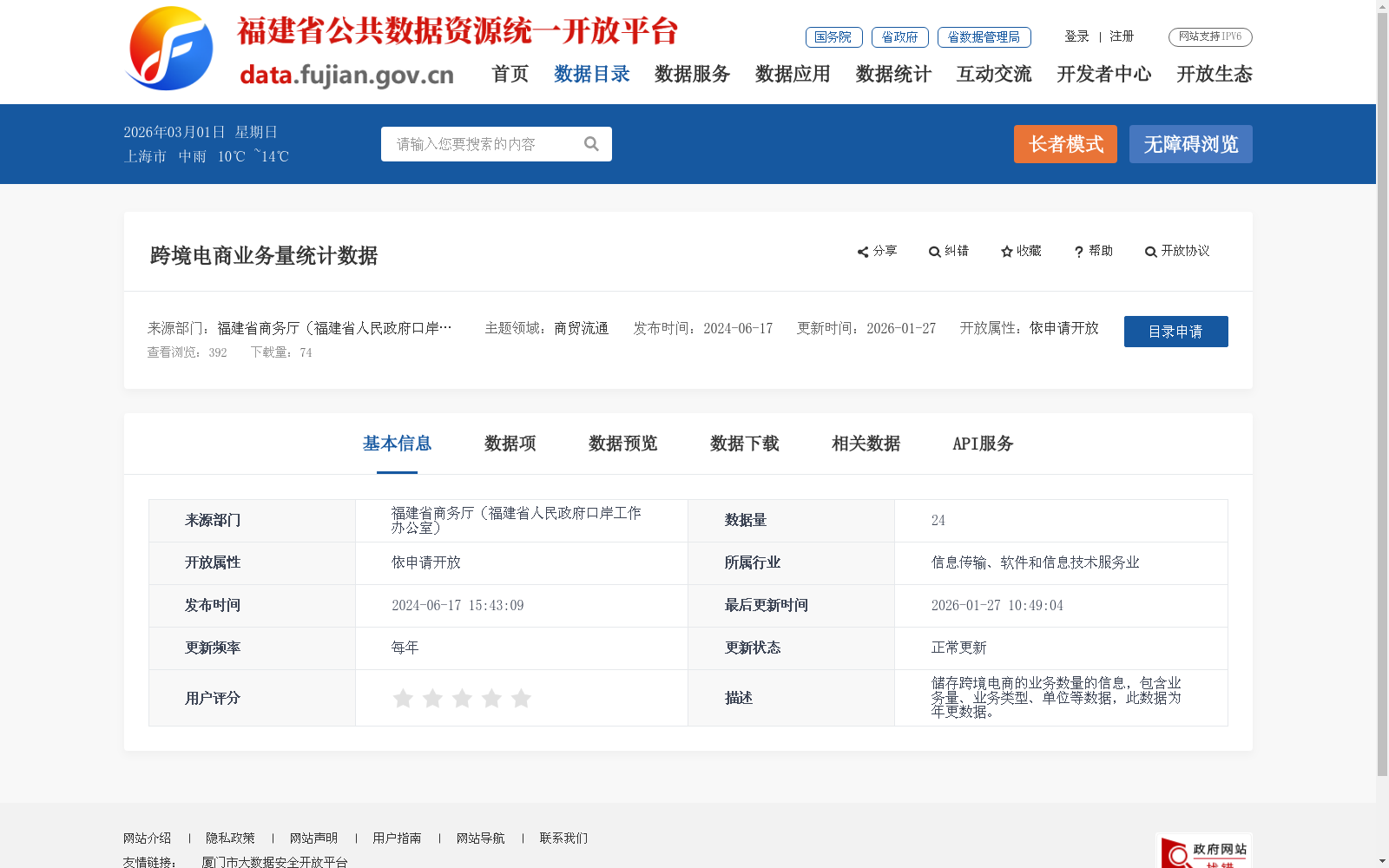The height and width of the screenshot is (868, 1389).
Task: Open 数据服务 navigation item
Action: tap(693, 74)
